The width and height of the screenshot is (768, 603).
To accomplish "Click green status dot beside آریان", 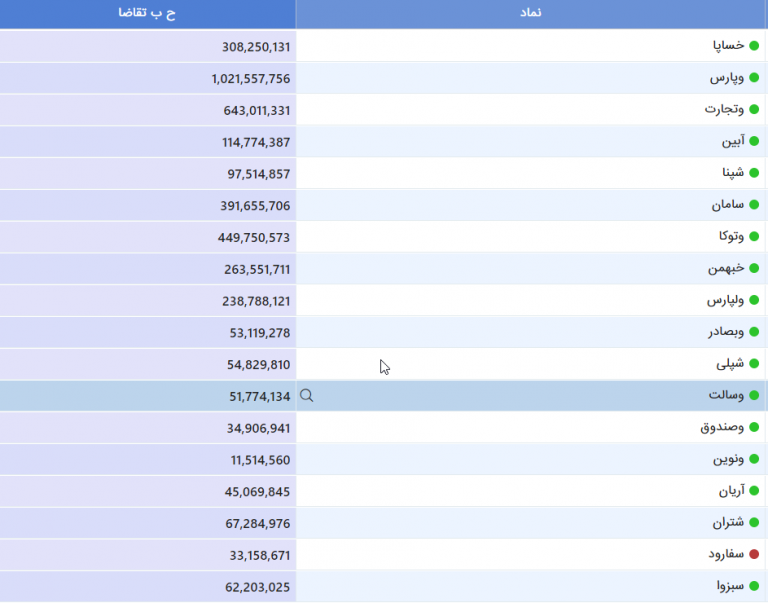I will pyautogui.click(x=754, y=490).
